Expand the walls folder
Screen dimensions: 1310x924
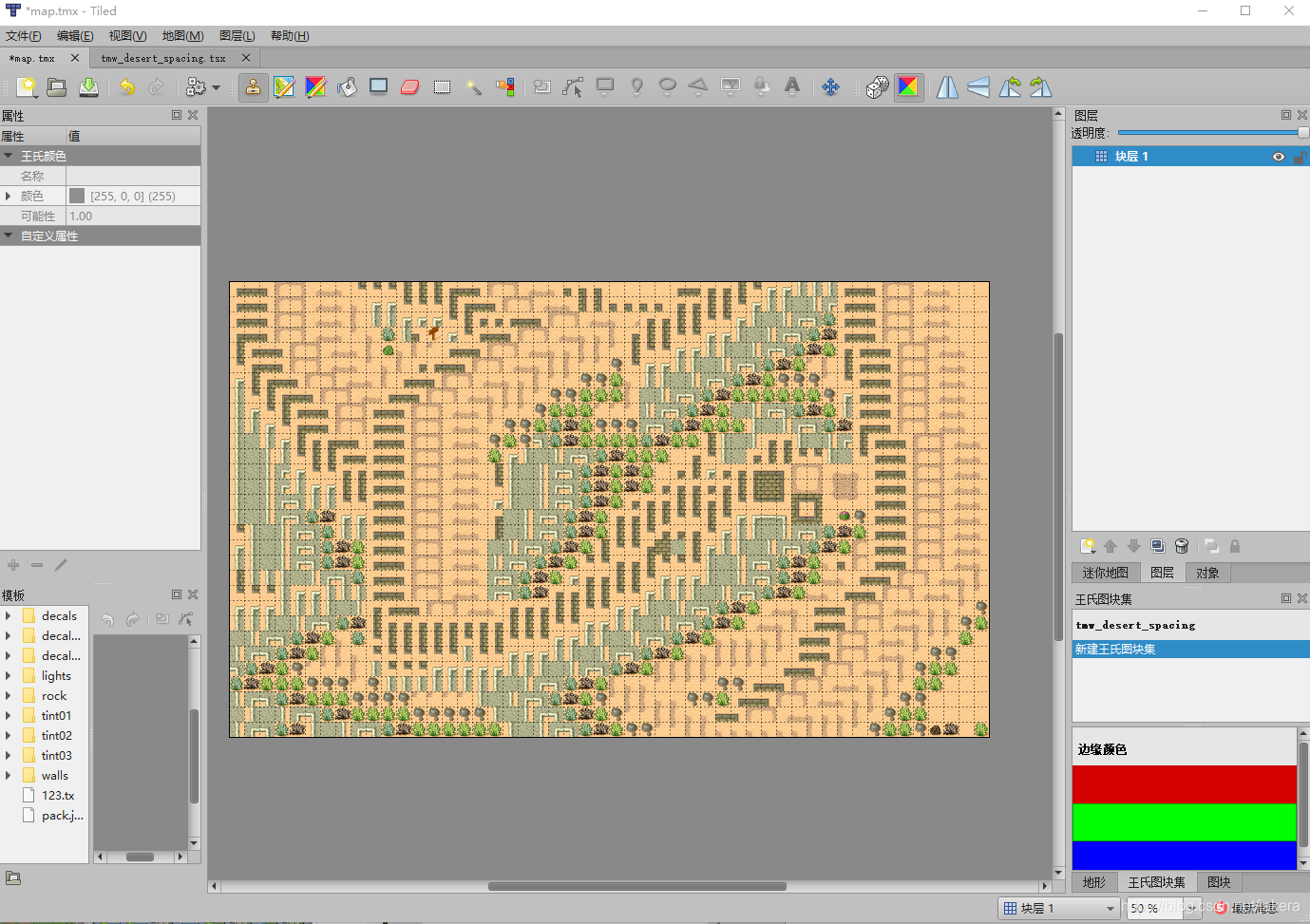click(9, 775)
